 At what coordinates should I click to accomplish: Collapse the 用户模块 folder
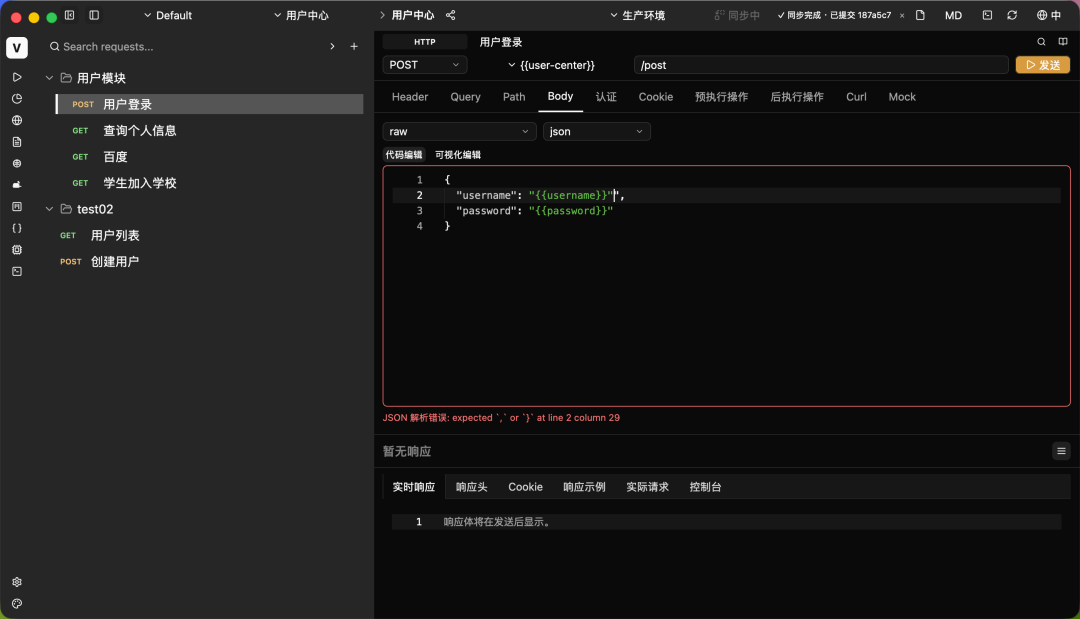49,78
